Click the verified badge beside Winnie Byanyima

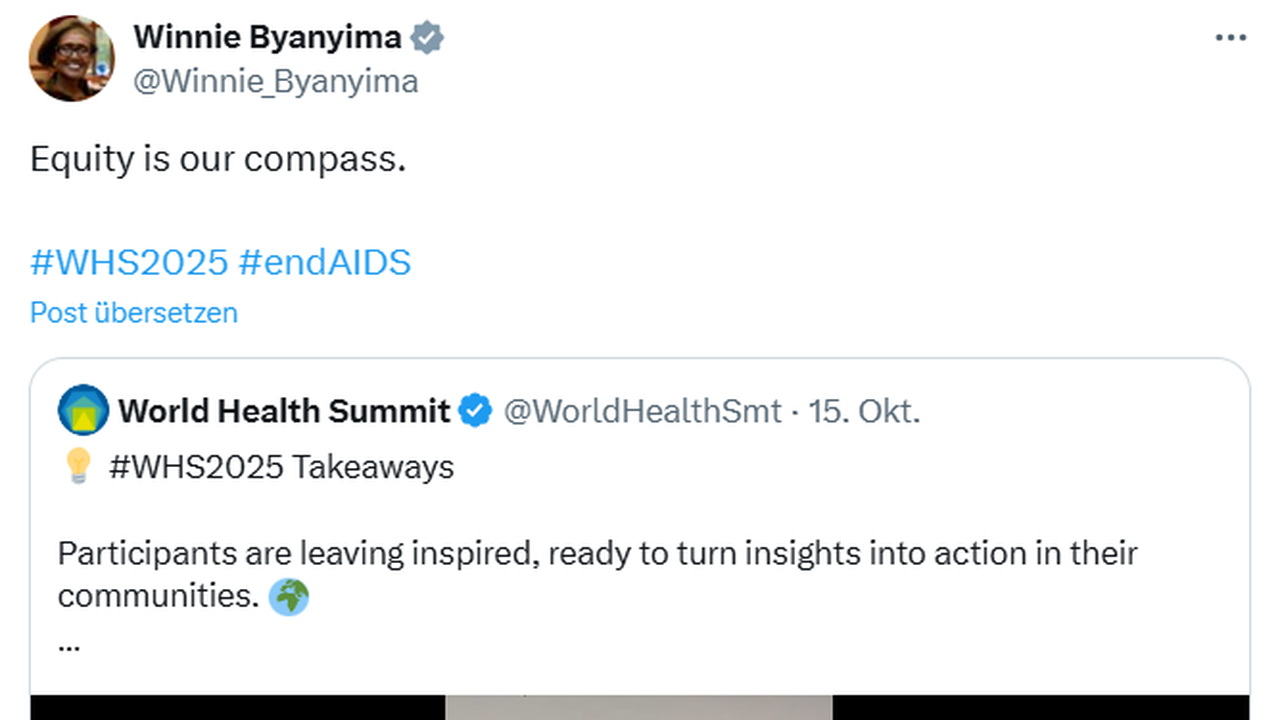tap(428, 38)
